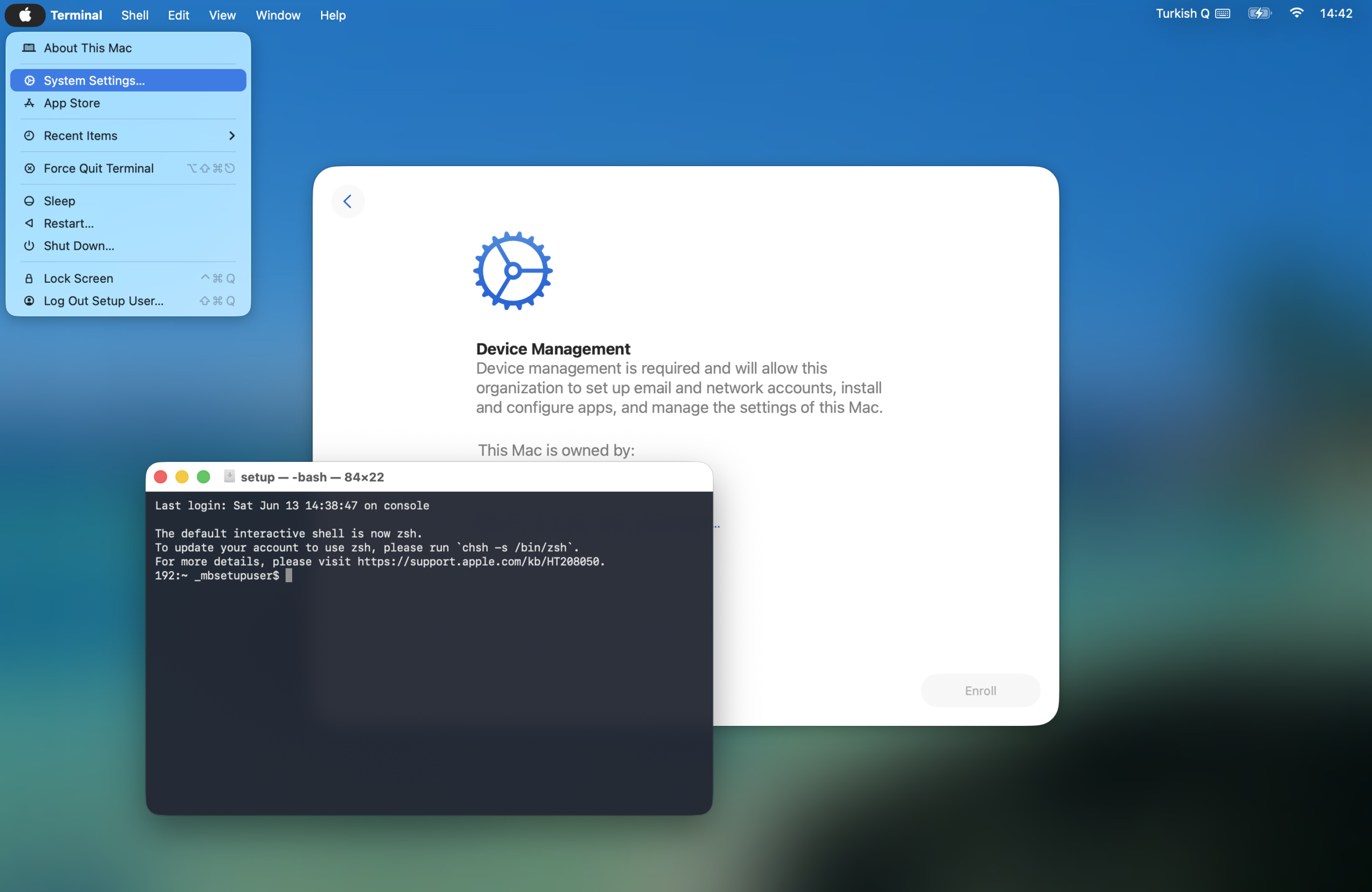
Task: Click the Shut Down power icon
Action: [x=29, y=245]
